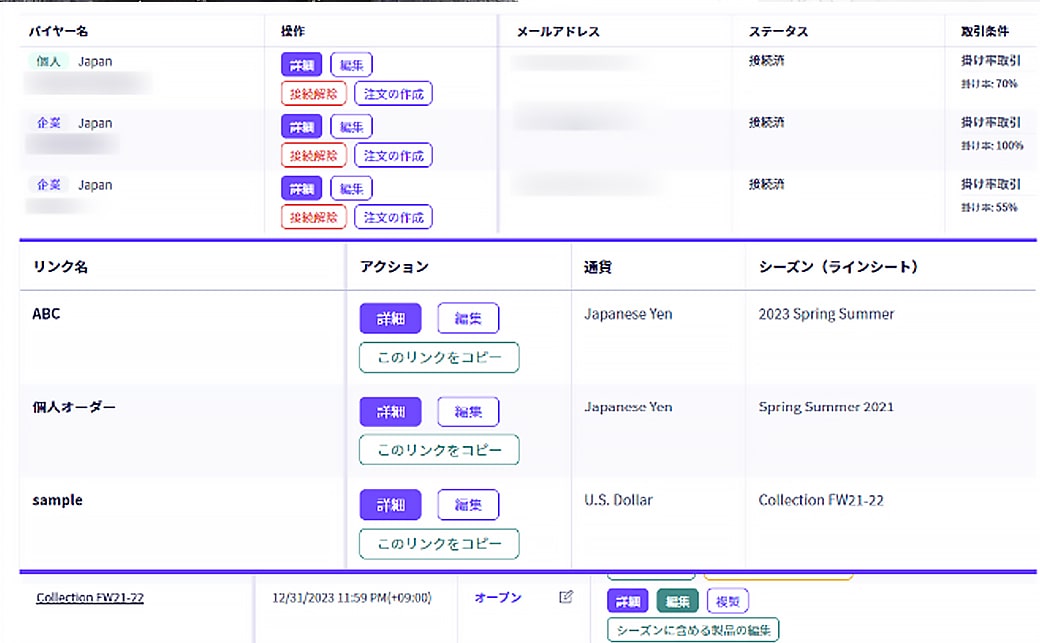Click the sample link name
1040x643 pixels.
click(x=58, y=500)
